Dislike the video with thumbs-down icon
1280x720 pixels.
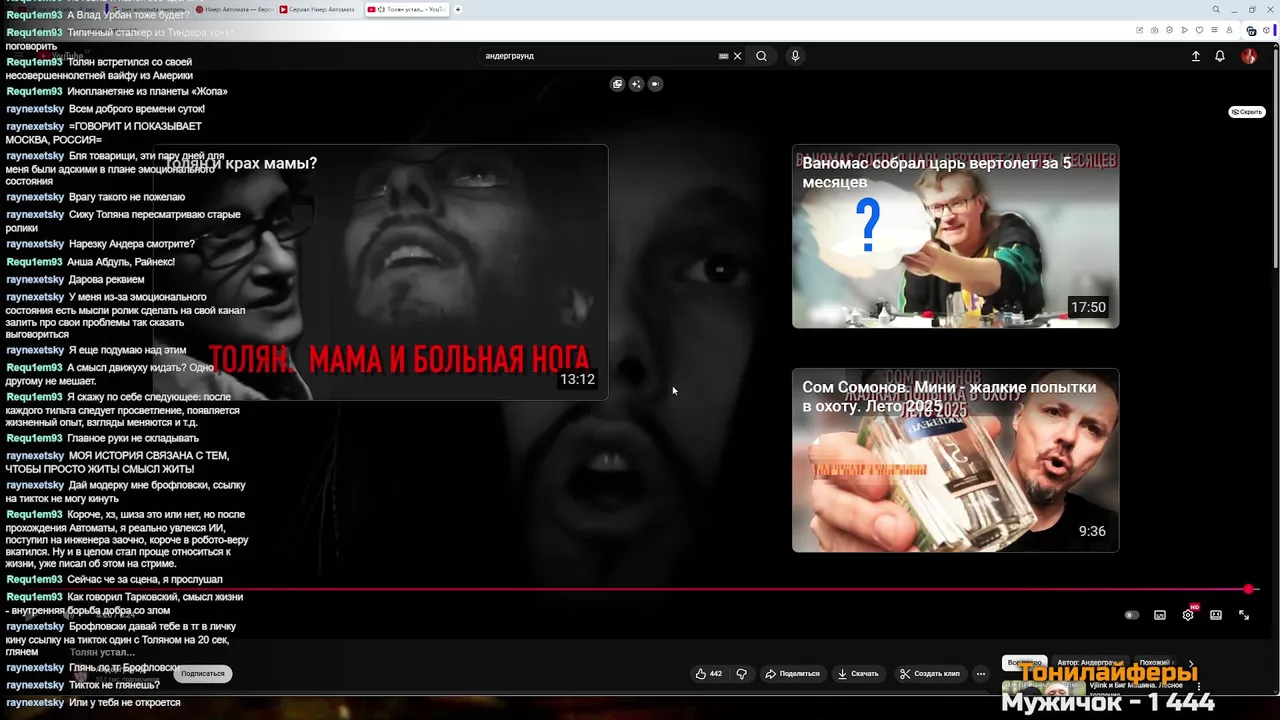[741, 674]
